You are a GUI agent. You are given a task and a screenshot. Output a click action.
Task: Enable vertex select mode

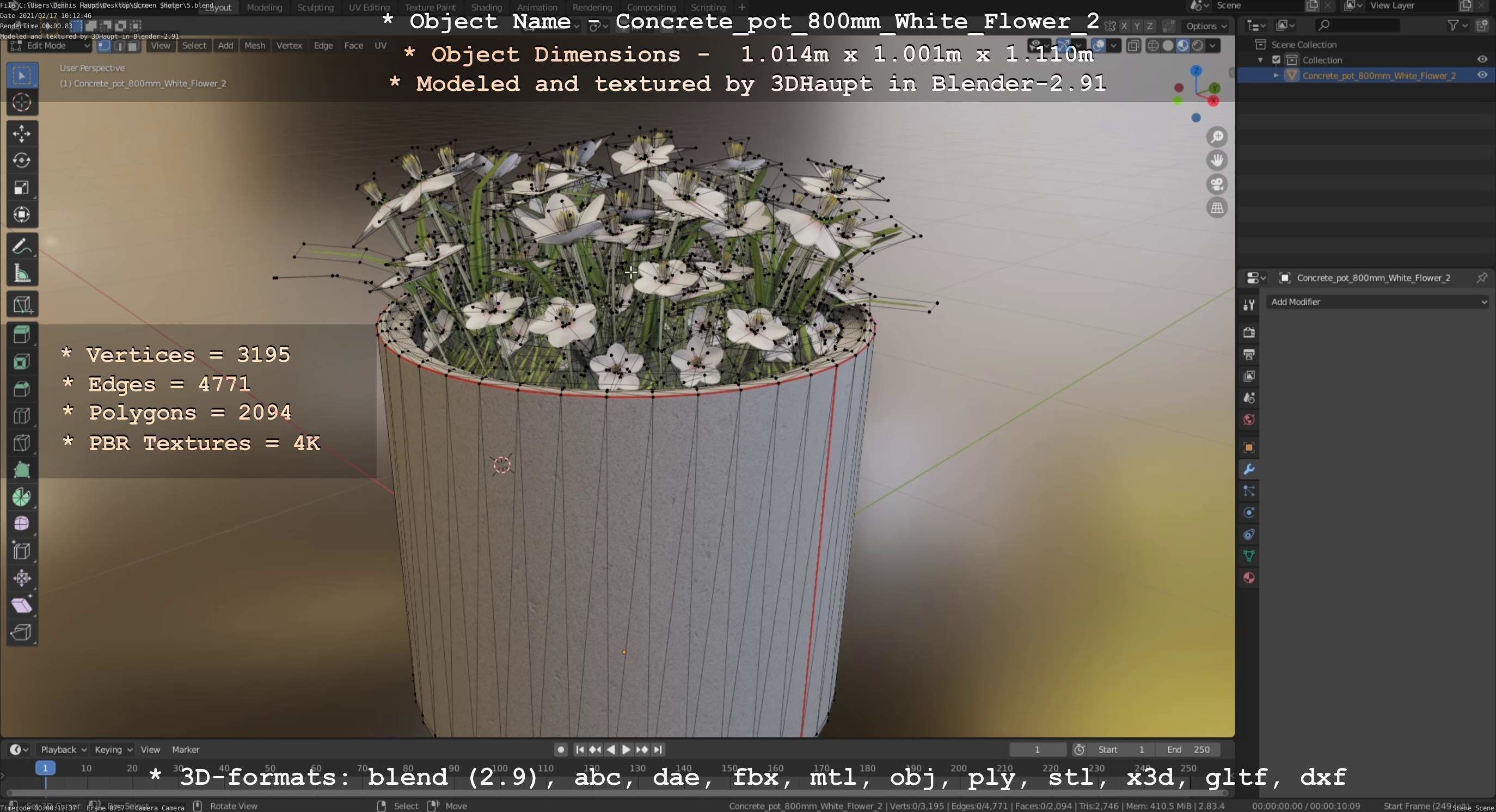[x=105, y=46]
